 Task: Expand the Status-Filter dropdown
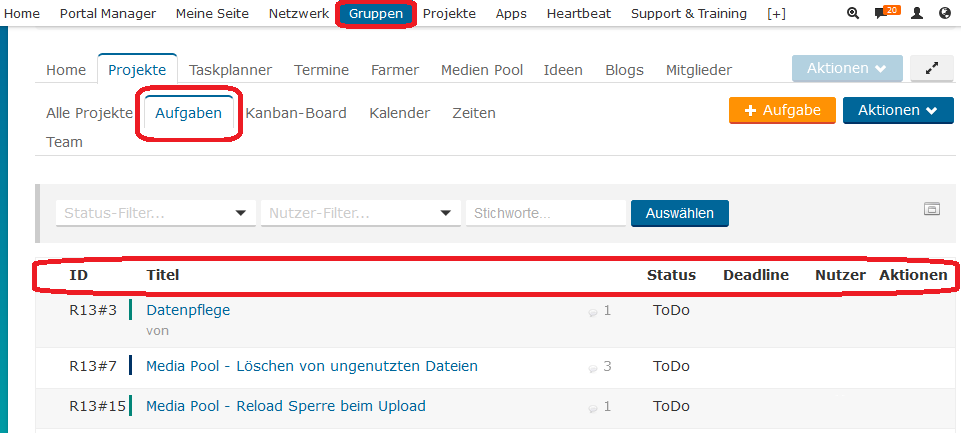click(x=156, y=213)
